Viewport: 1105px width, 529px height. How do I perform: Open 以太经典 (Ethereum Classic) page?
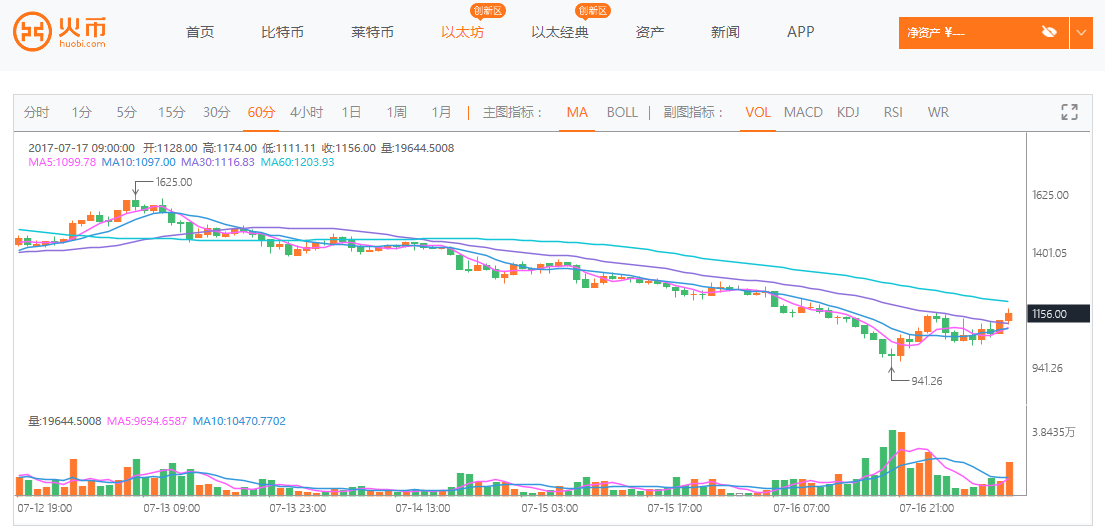tap(560, 32)
